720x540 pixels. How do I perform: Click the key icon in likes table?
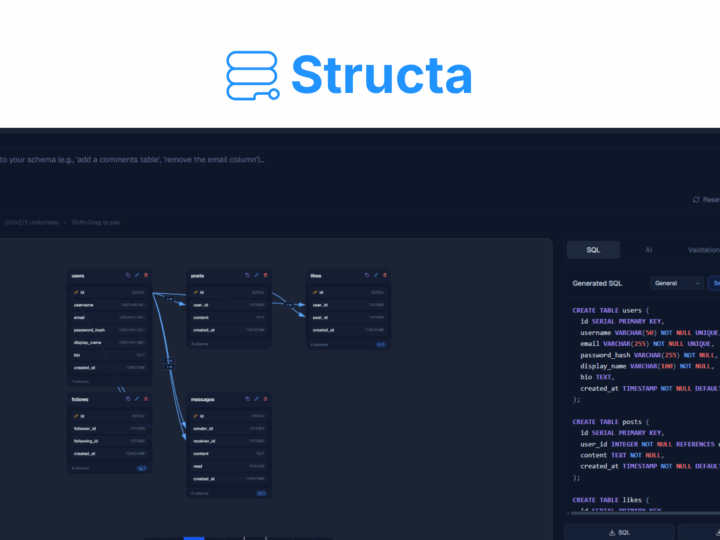315,292
